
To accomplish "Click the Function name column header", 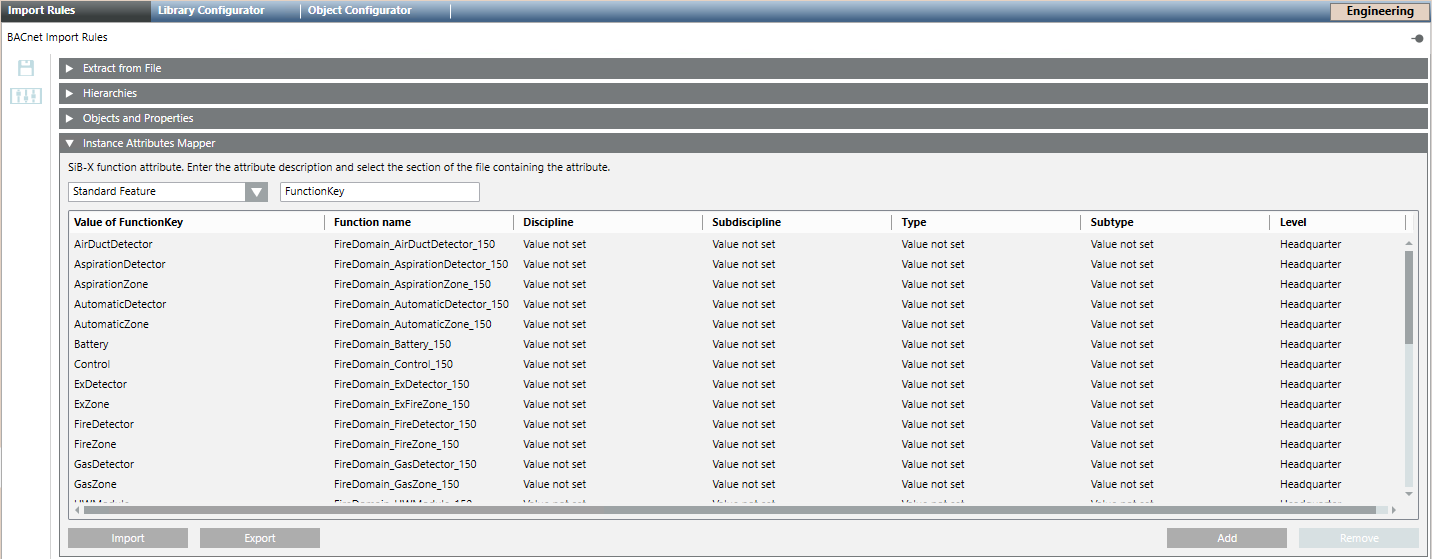I will (372, 222).
